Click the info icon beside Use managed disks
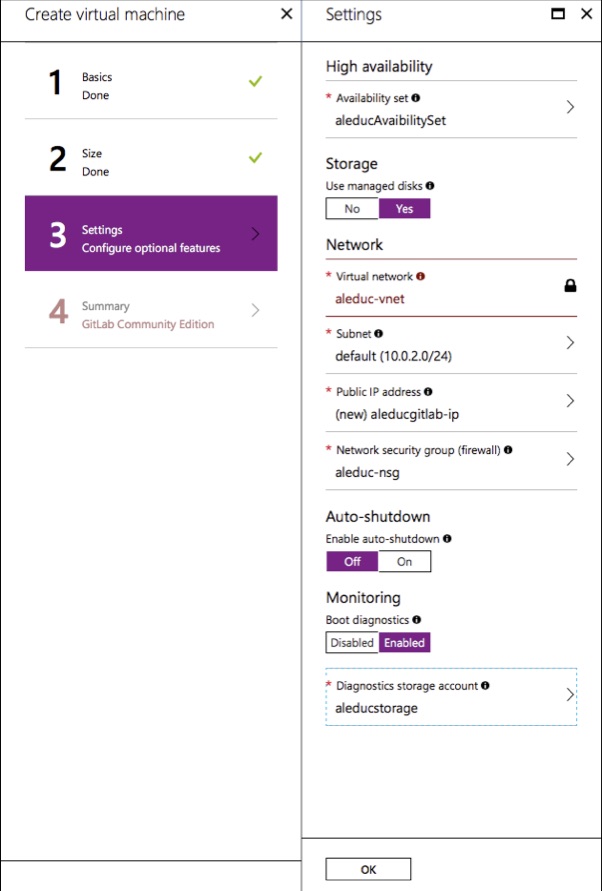This screenshot has width=602, height=891. tap(428, 186)
